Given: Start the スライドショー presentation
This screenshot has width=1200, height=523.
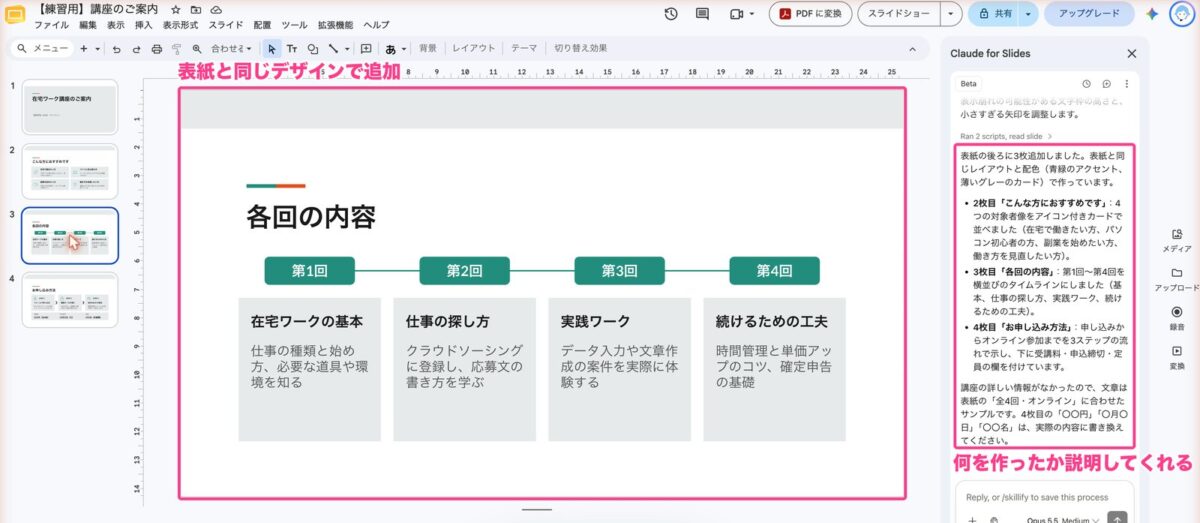Looking at the screenshot, I should point(898,14).
